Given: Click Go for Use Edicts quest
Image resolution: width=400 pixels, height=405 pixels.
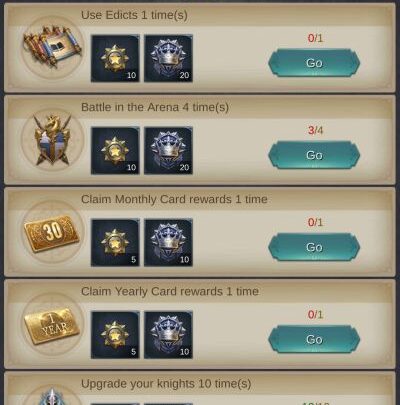Looking at the screenshot, I should point(314,63).
